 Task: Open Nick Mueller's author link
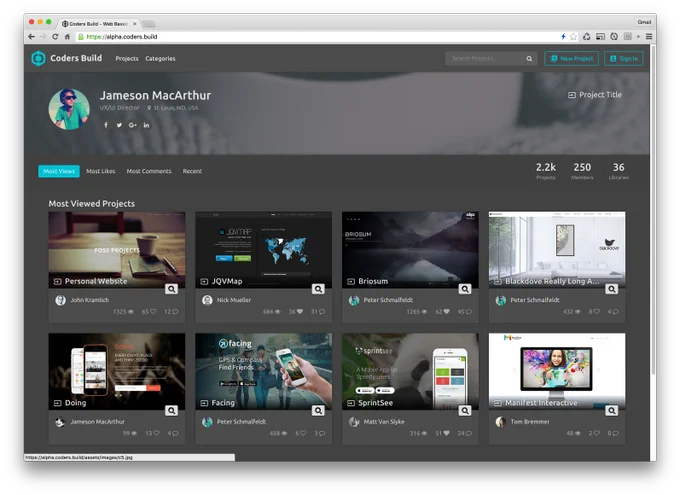tap(234, 300)
